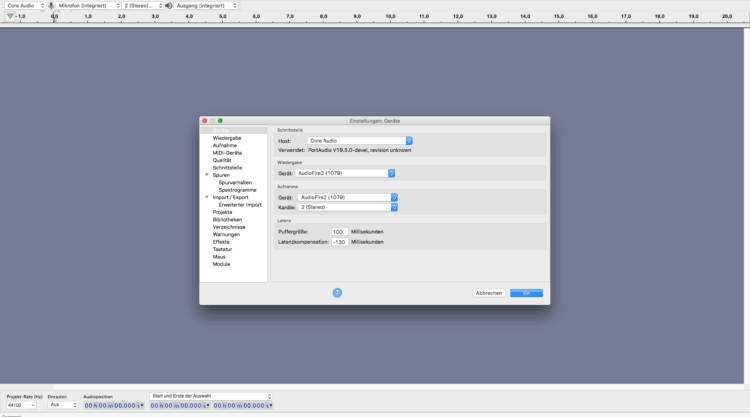The image size is (750, 417).
Task: Open Audioposition time format menu arrow
Action: [x=142, y=406]
